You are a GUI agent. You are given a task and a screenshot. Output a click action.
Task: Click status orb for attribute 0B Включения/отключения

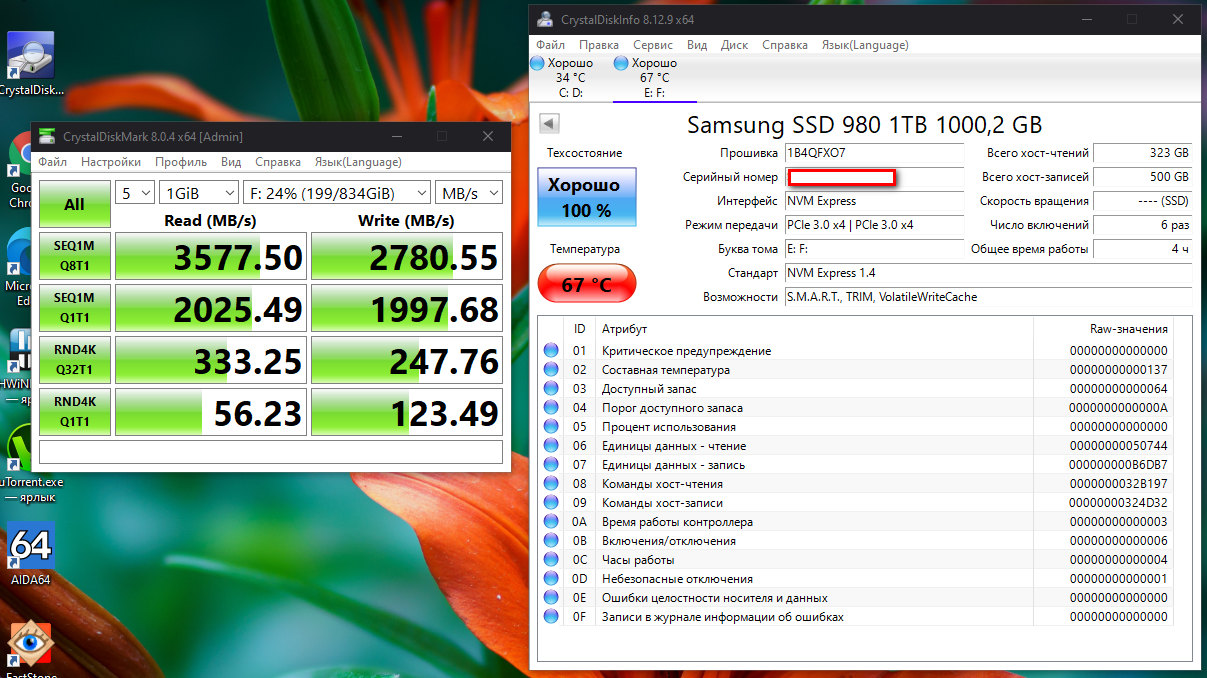551,541
